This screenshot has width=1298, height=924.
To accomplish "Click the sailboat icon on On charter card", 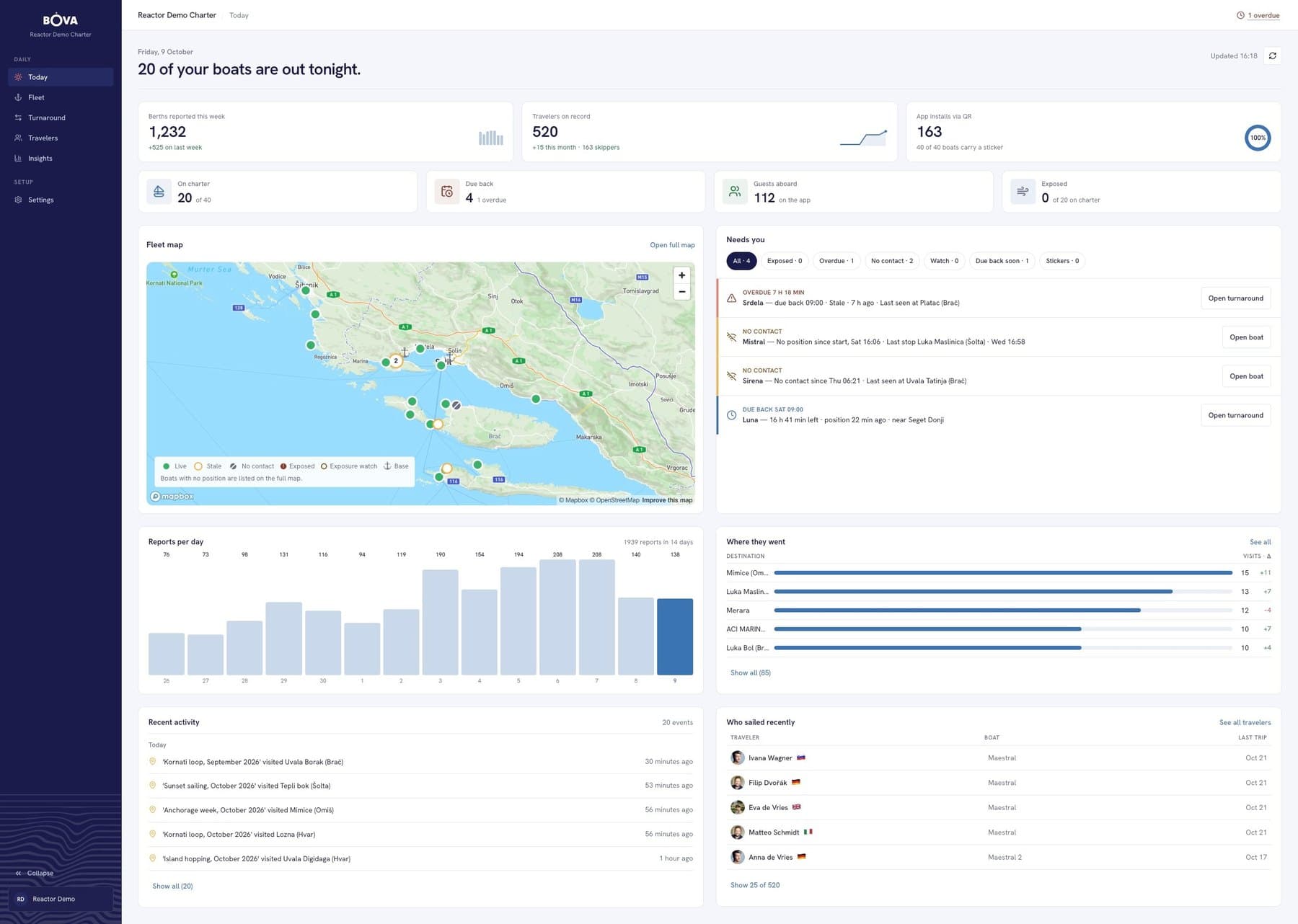I will click(159, 192).
